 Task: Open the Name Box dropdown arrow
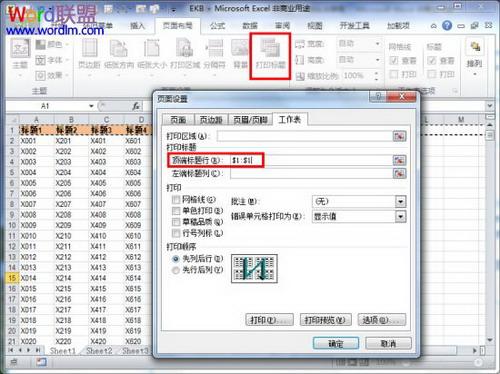[91, 106]
